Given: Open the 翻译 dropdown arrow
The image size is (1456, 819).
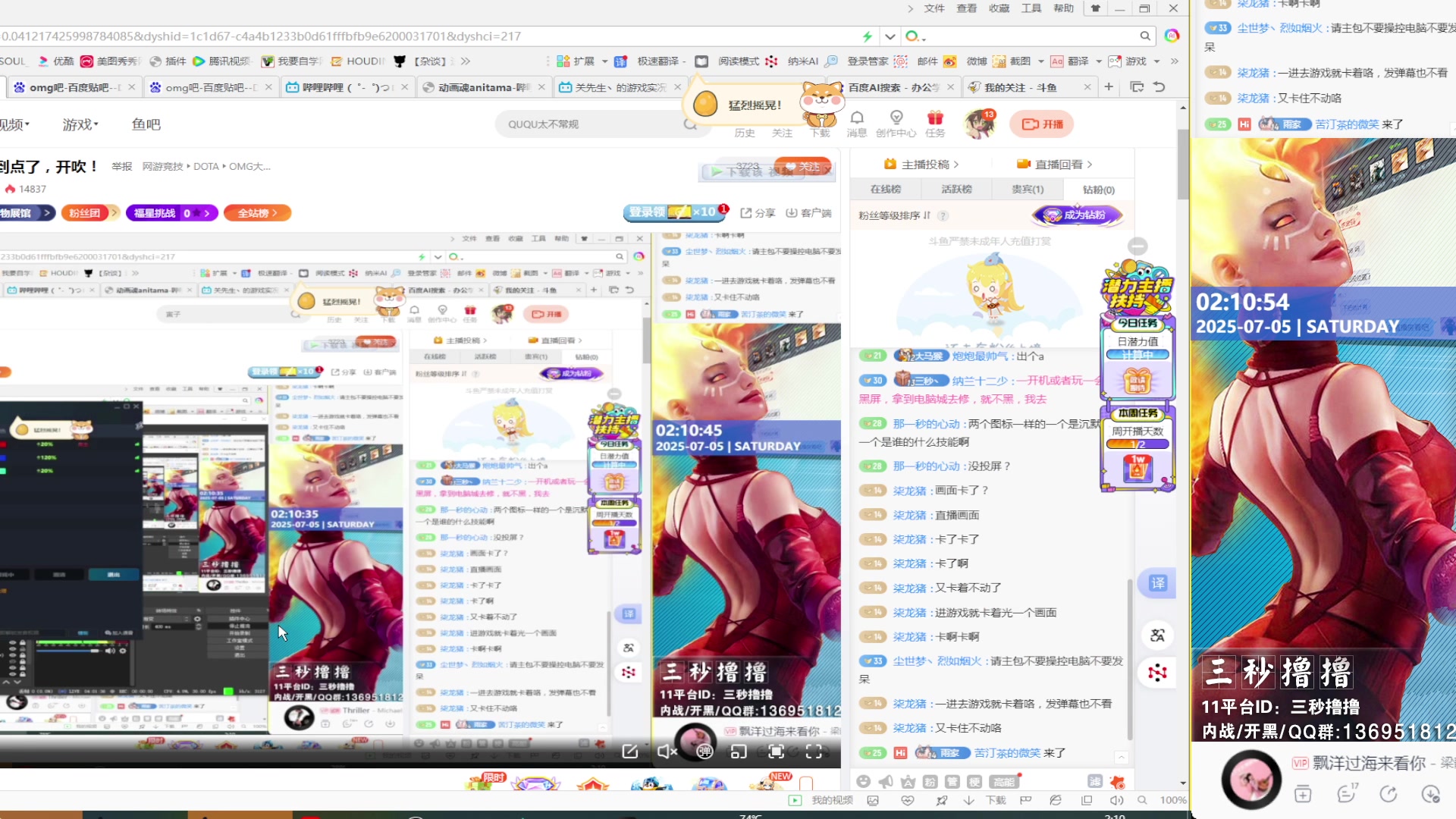Looking at the screenshot, I should tap(1098, 61).
